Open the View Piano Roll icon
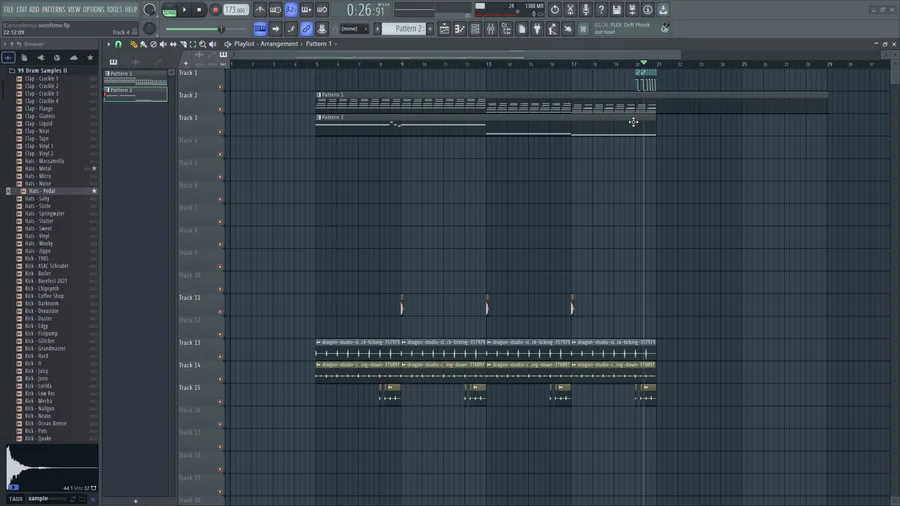This screenshot has height=506, width=900. tap(460, 29)
